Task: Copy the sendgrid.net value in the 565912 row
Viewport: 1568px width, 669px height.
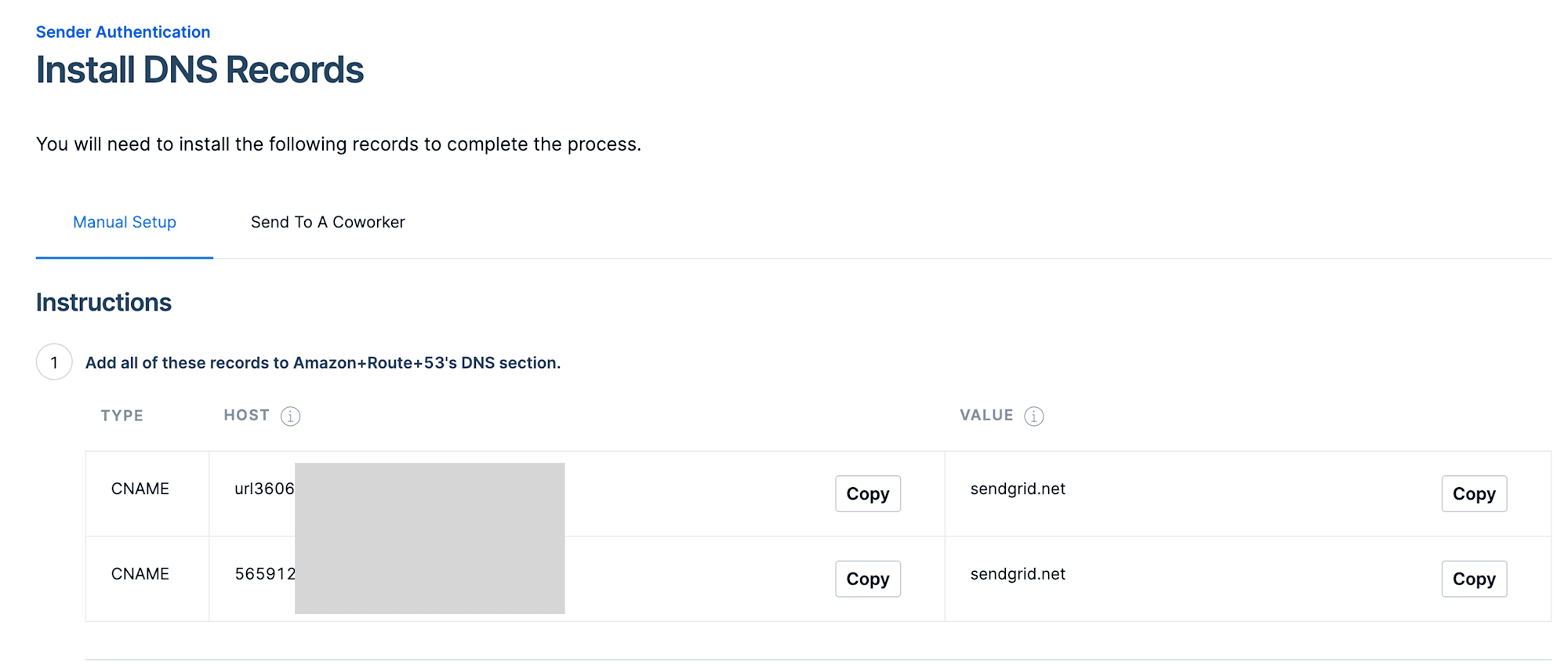Action: 1473,580
